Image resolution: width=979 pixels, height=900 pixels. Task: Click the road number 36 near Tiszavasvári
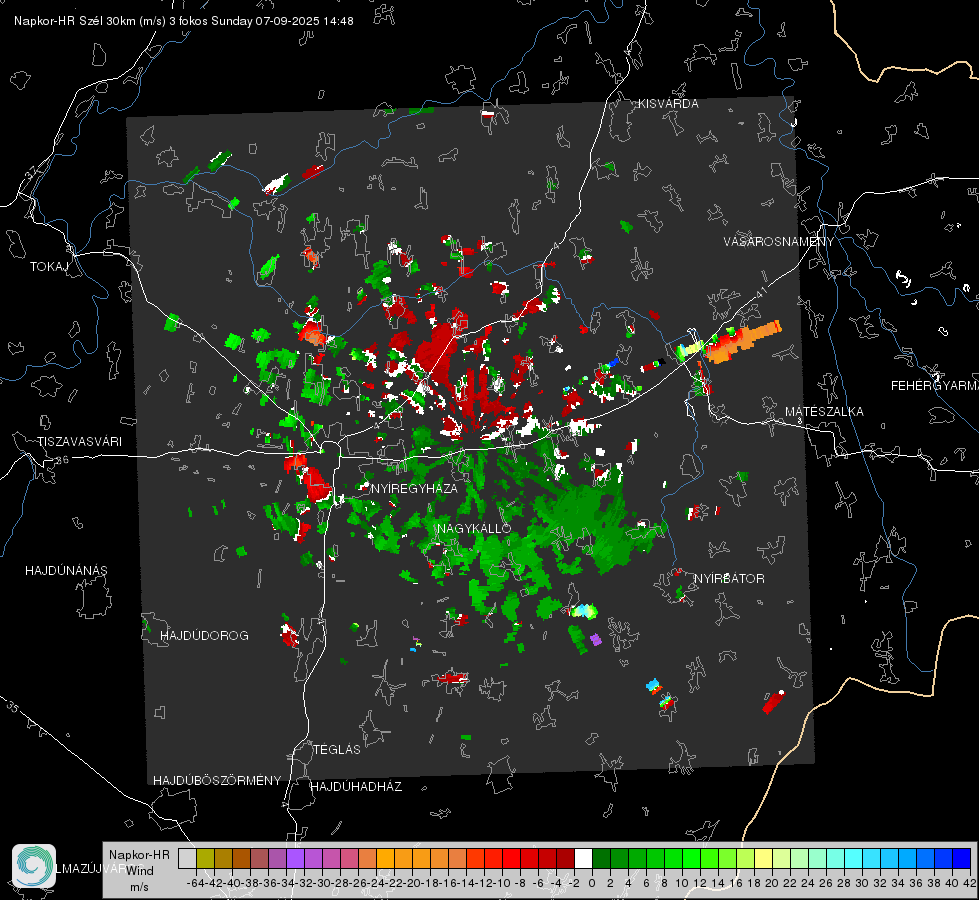point(62,460)
